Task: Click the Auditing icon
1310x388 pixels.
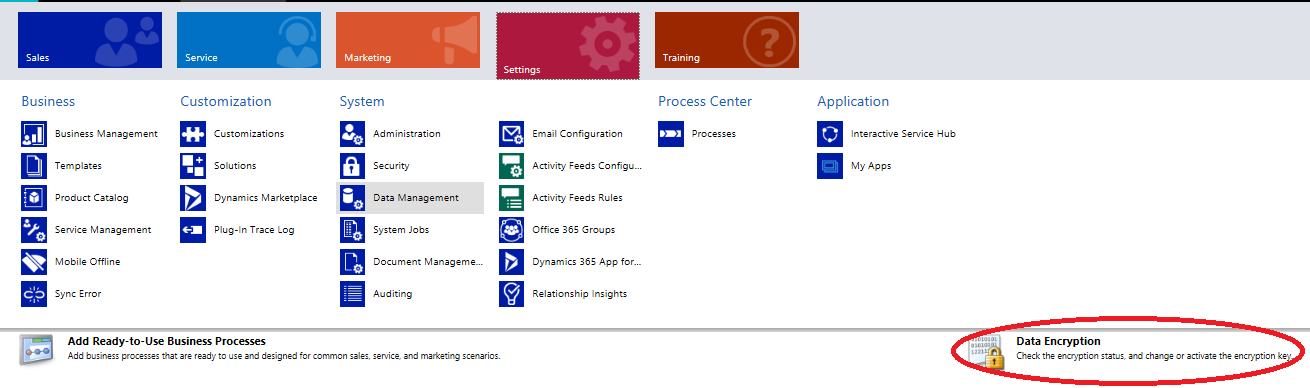Action: pyautogui.click(x=352, y=294)
